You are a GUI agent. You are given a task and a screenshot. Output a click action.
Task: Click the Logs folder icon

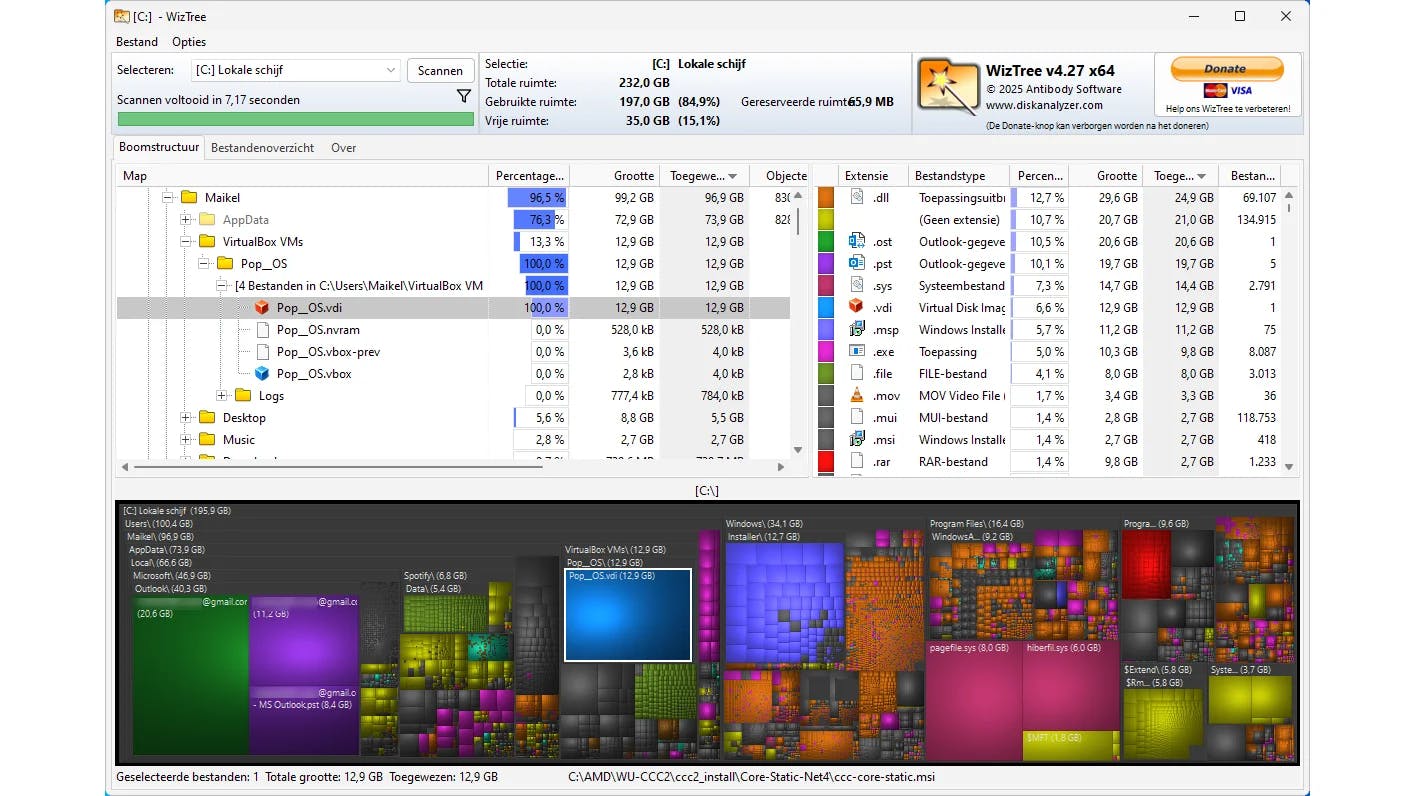pos(243,396)
